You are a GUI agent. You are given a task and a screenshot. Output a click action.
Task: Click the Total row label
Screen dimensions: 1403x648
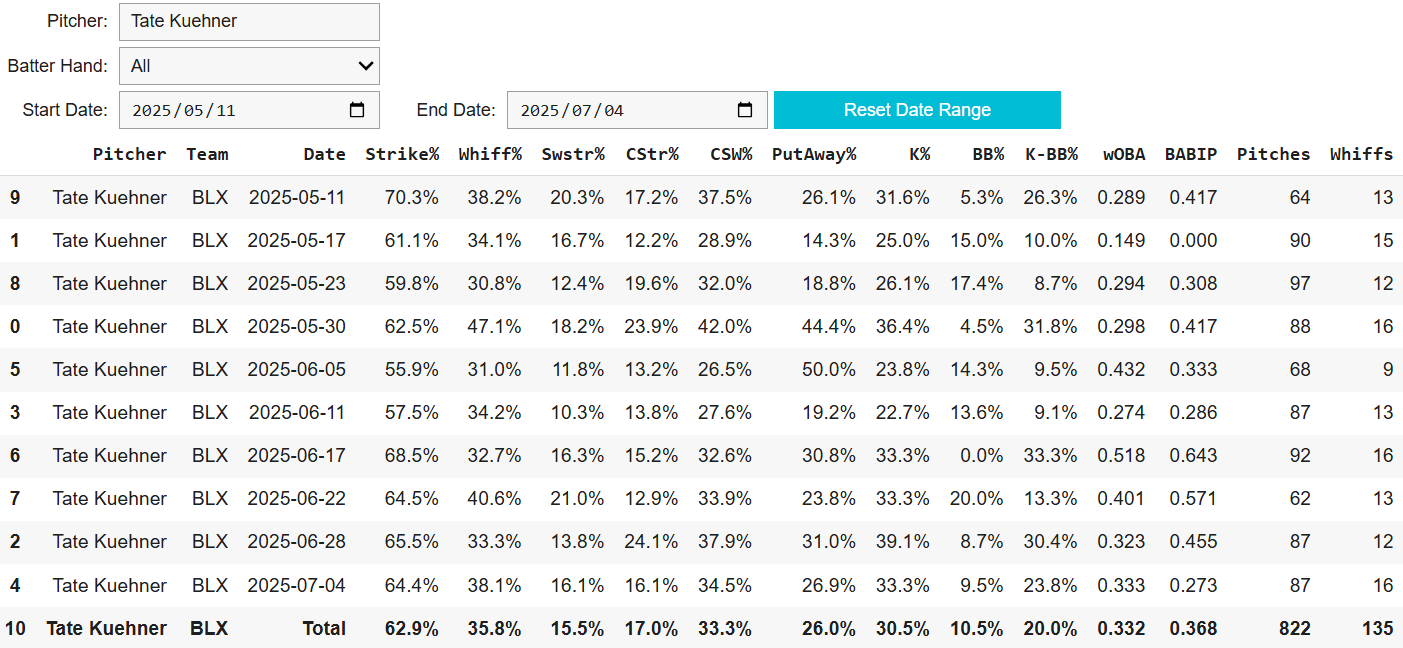[x=324, y=629]
